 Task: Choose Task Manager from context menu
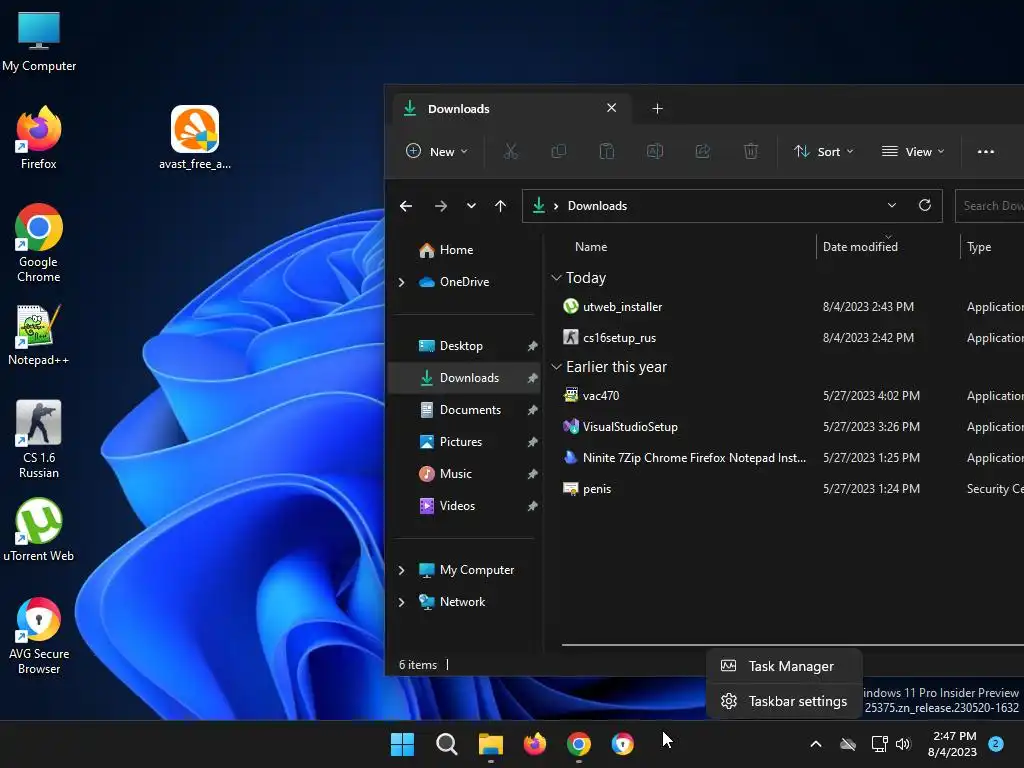pos(784,666)
